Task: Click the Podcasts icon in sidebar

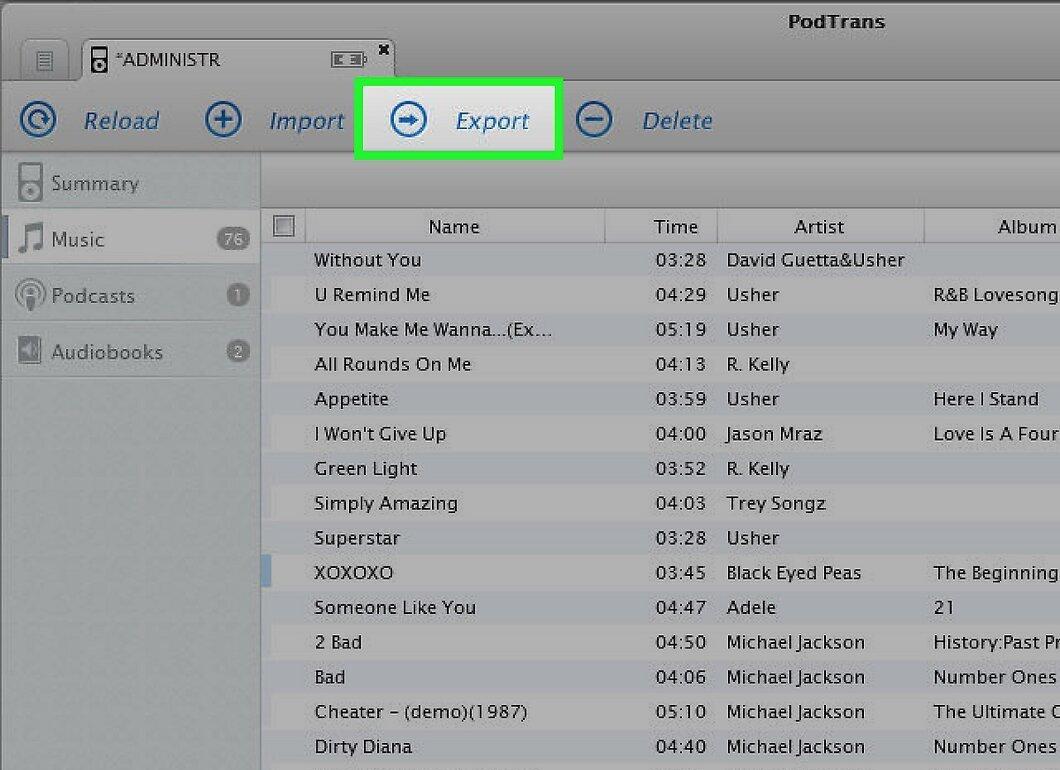Action: click(x=30, y=295)
